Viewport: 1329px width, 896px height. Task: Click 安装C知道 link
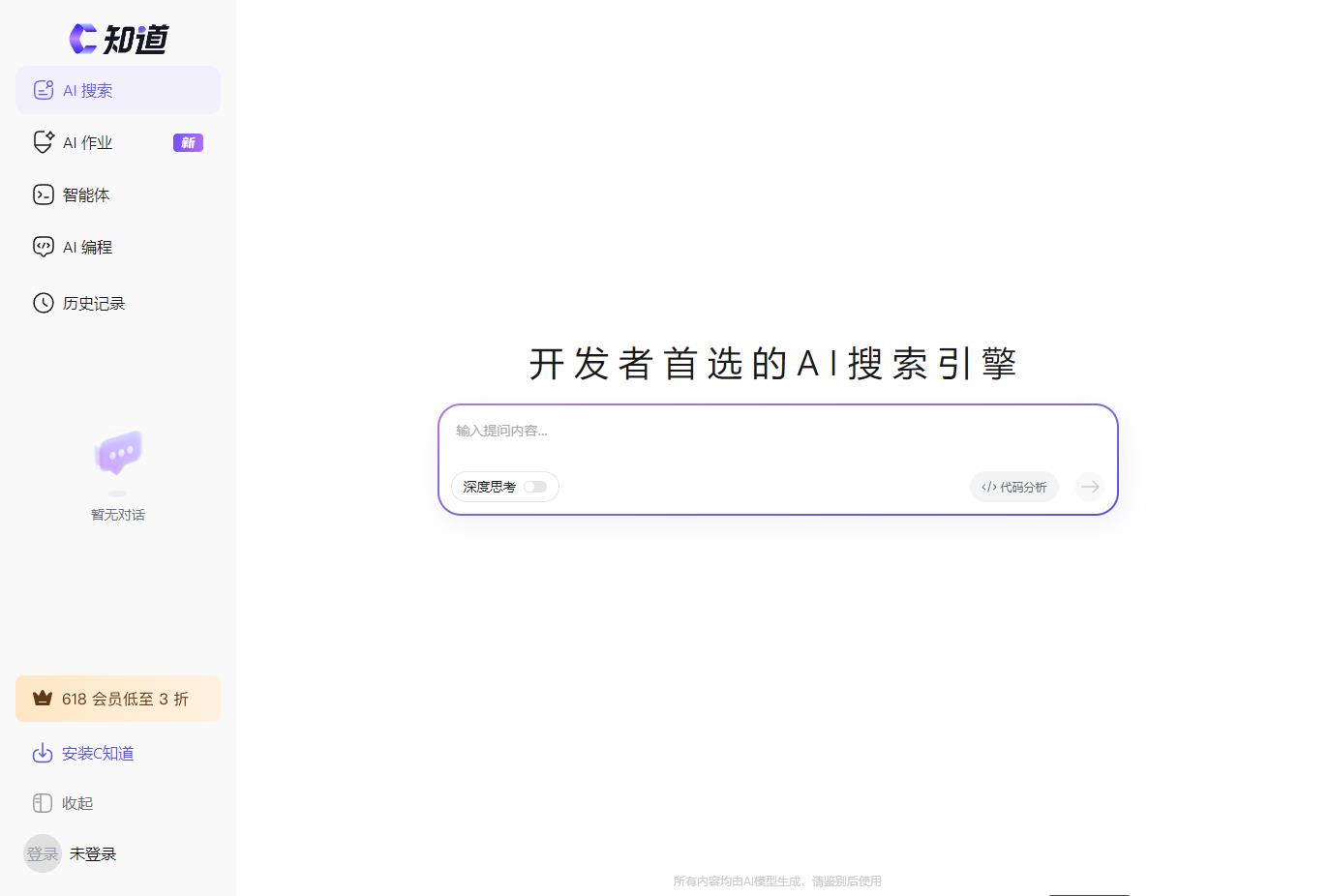coord(97,753)
